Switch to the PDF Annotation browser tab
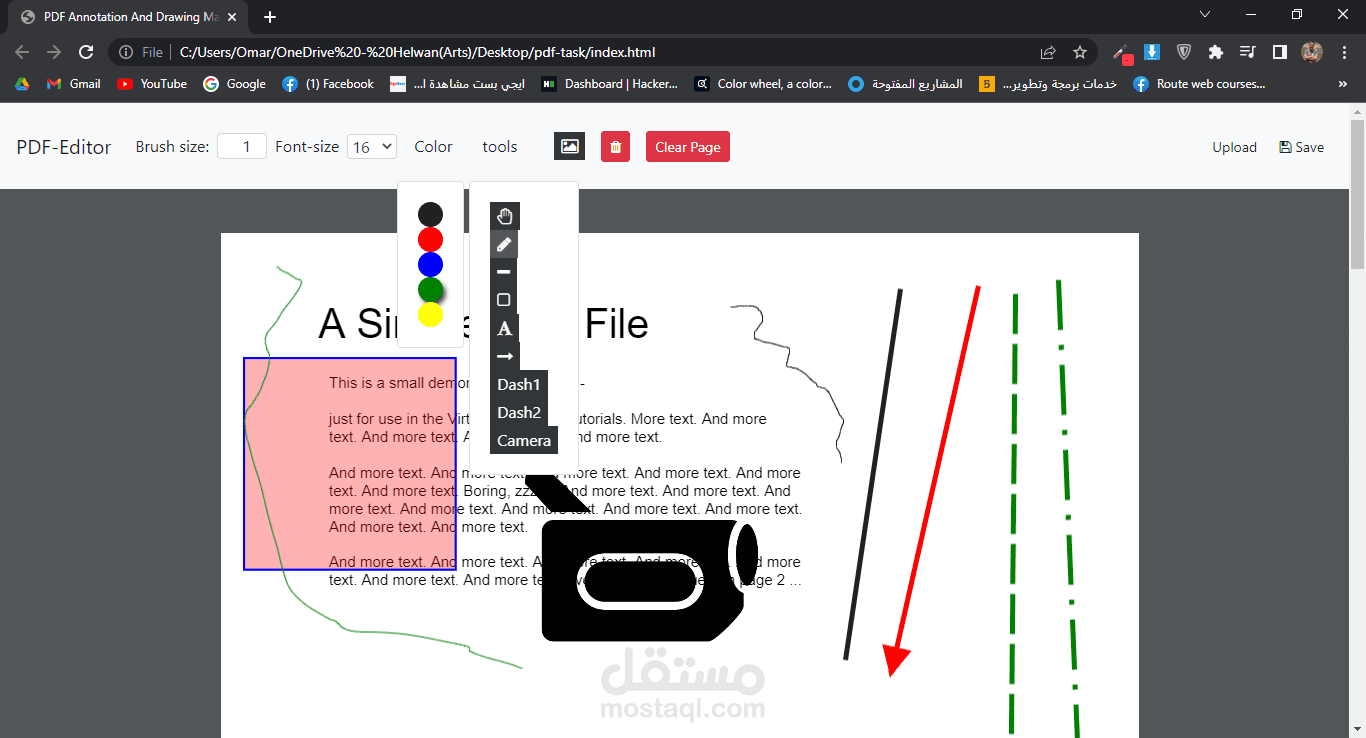Image resolution: width=1366 pixels, height=738 pixels. (128, 17)
